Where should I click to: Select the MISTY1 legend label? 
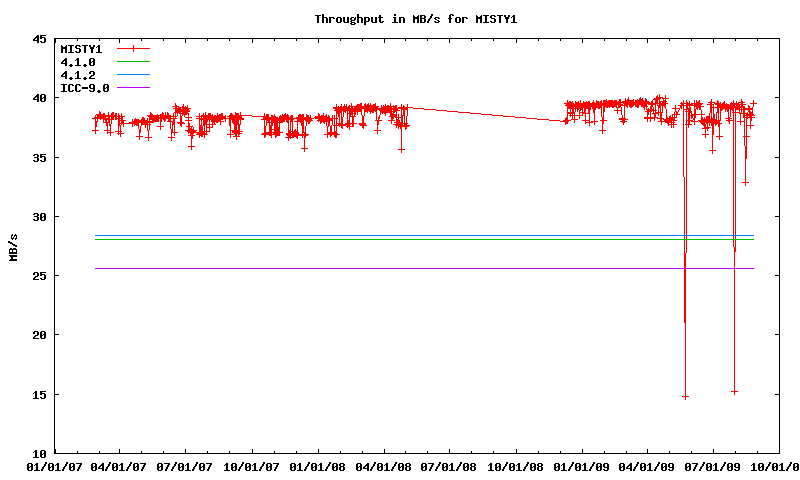(81, 48)
